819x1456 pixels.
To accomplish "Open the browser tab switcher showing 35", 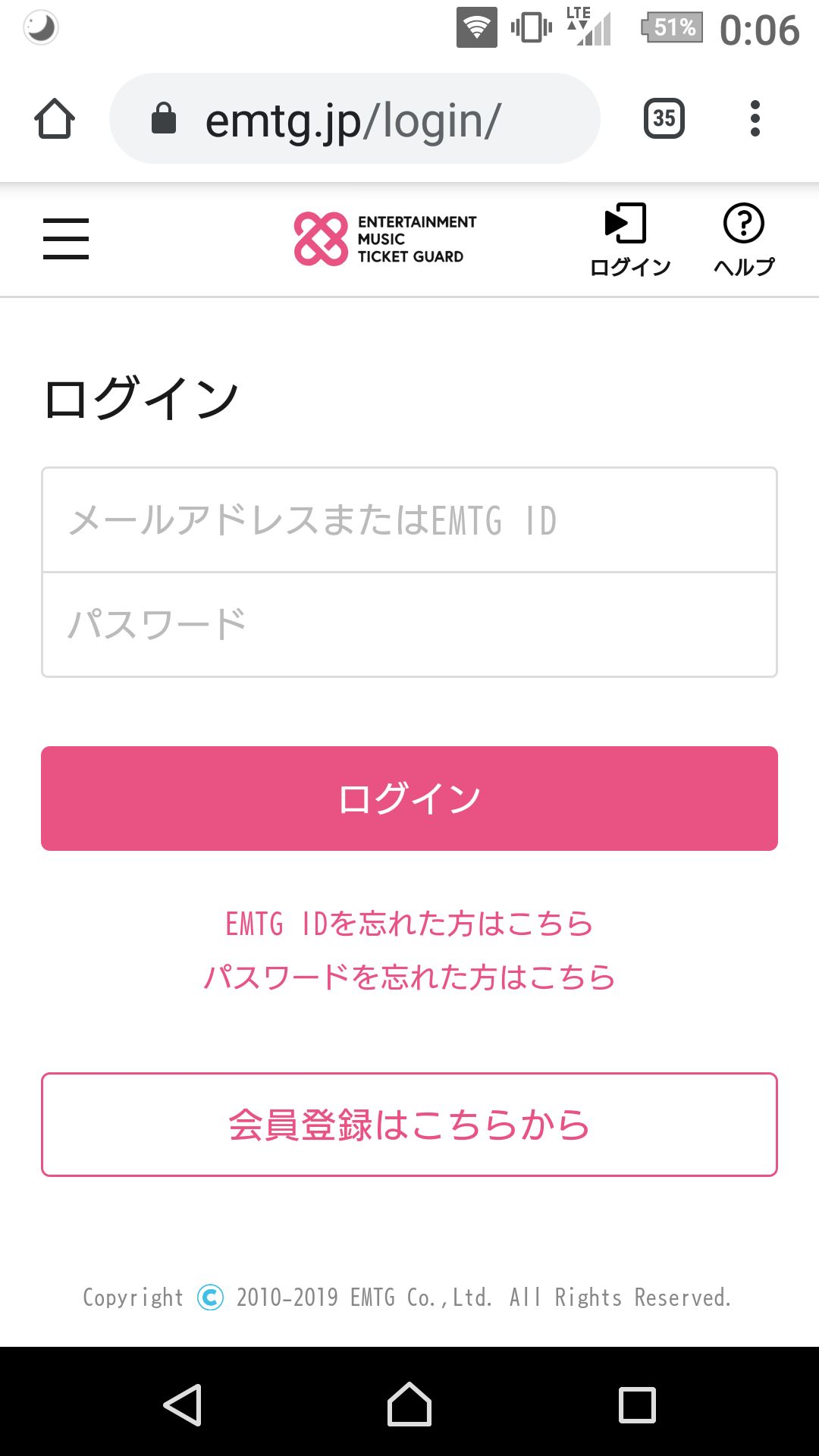I will click(664, 119).
